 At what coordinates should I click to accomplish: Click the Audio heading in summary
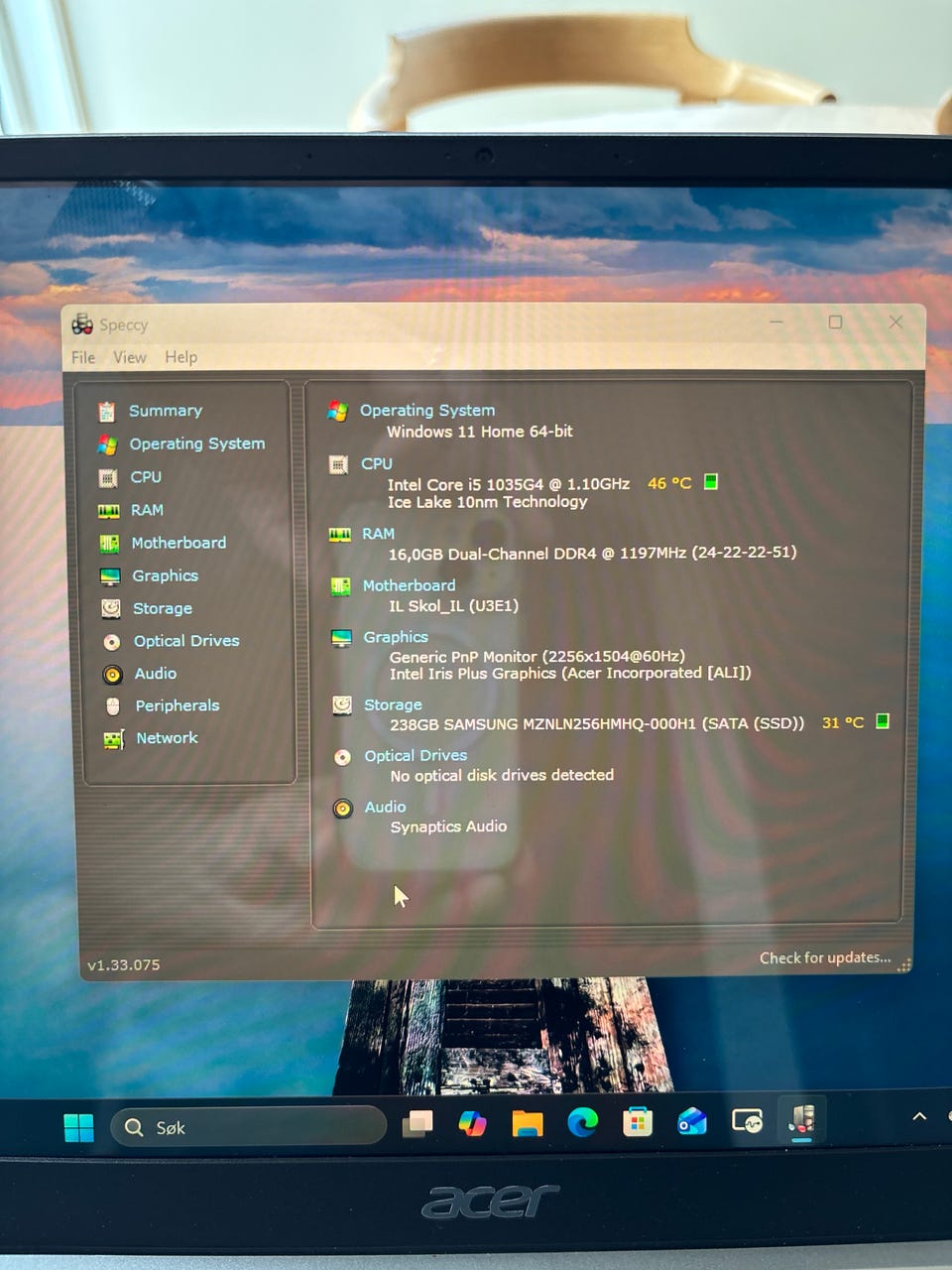click(385, 808)
